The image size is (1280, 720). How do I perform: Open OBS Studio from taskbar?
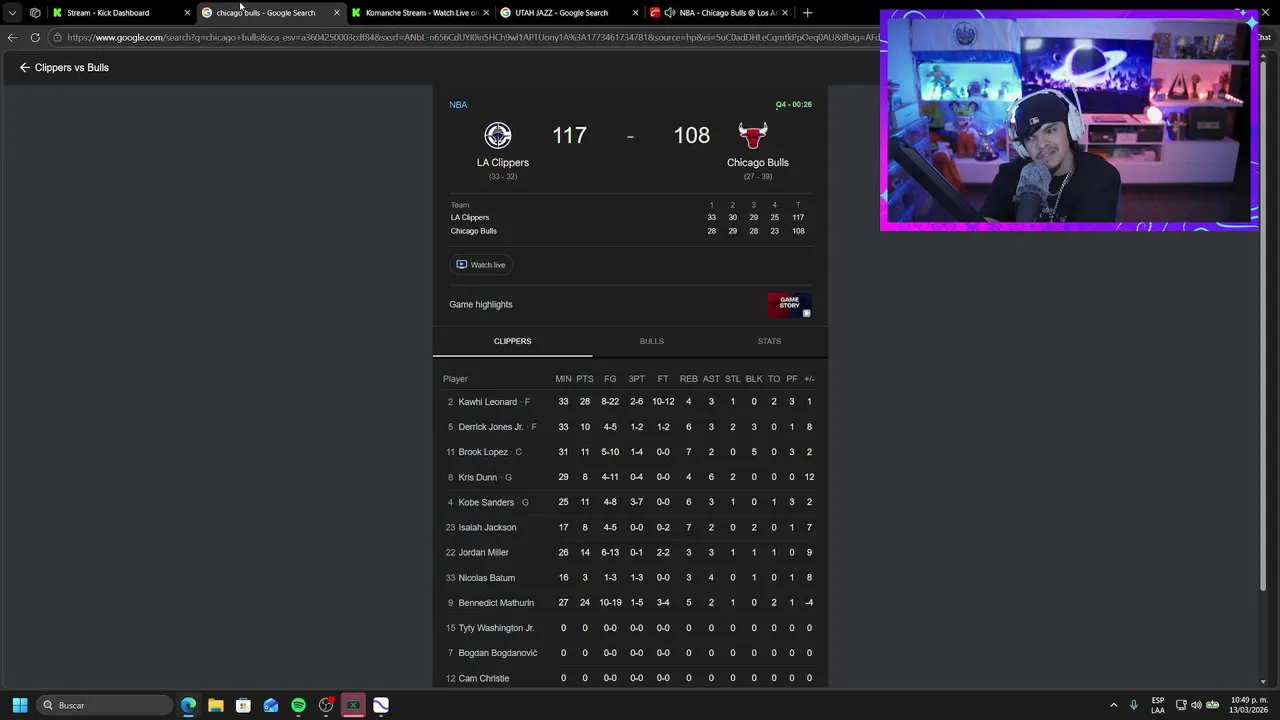[326, 705]
